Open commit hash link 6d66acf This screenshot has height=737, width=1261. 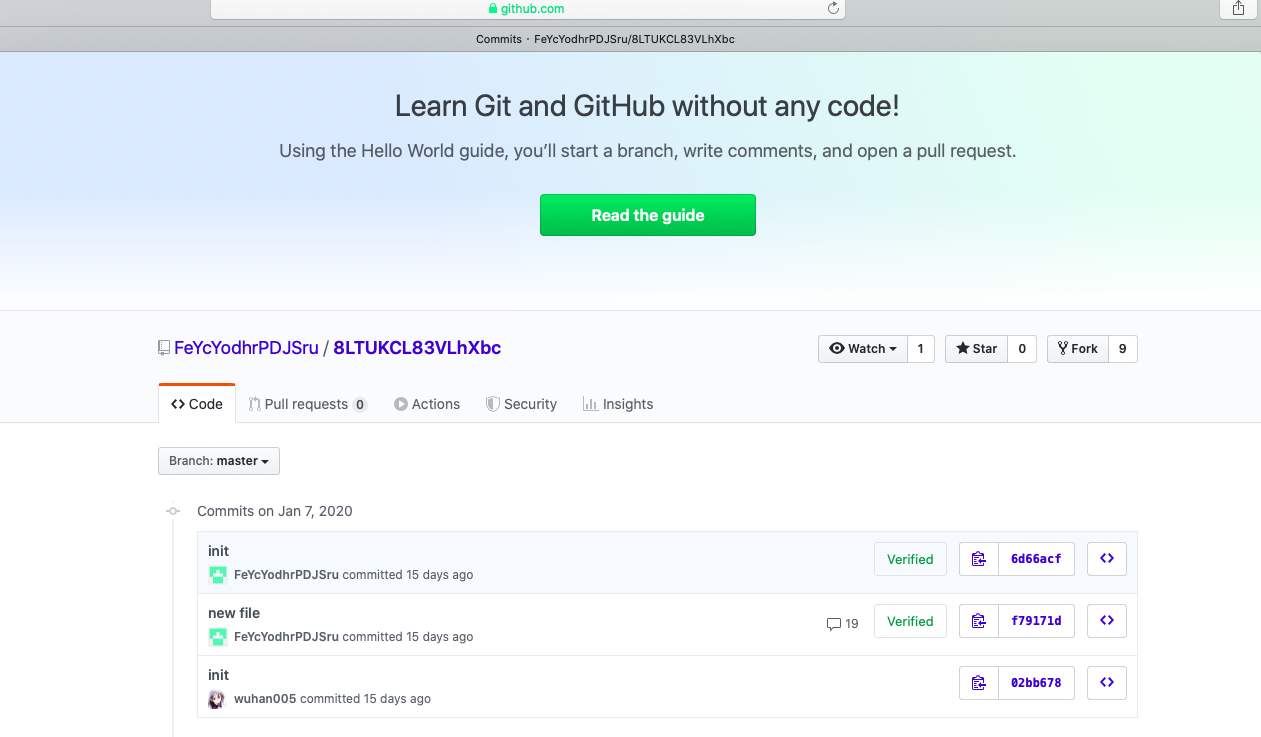(x=1036, y=559)
